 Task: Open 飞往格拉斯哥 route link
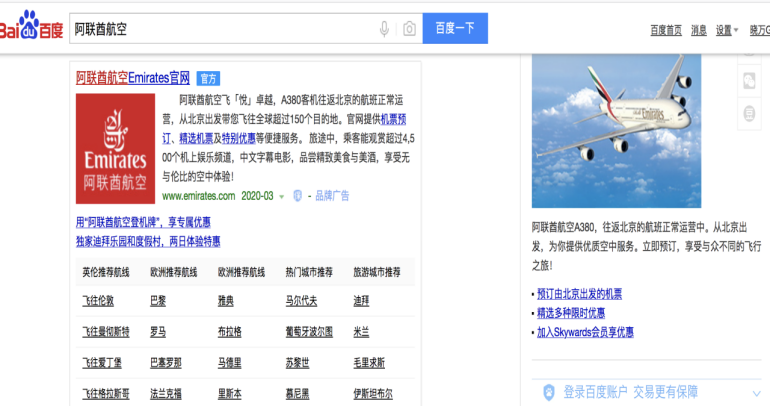(106, 394)
